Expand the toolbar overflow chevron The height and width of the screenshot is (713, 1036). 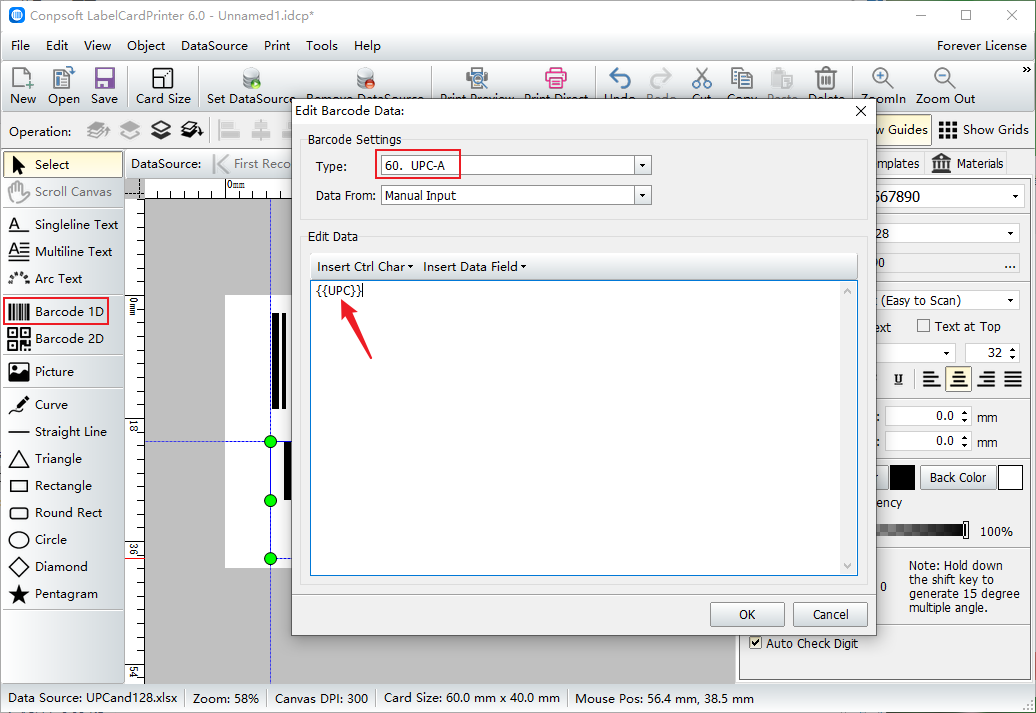coord(1026,69)
